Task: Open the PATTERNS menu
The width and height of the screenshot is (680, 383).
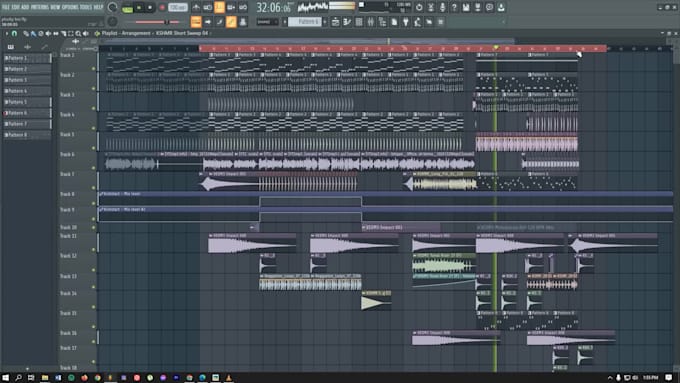Action: pos(39,7)
